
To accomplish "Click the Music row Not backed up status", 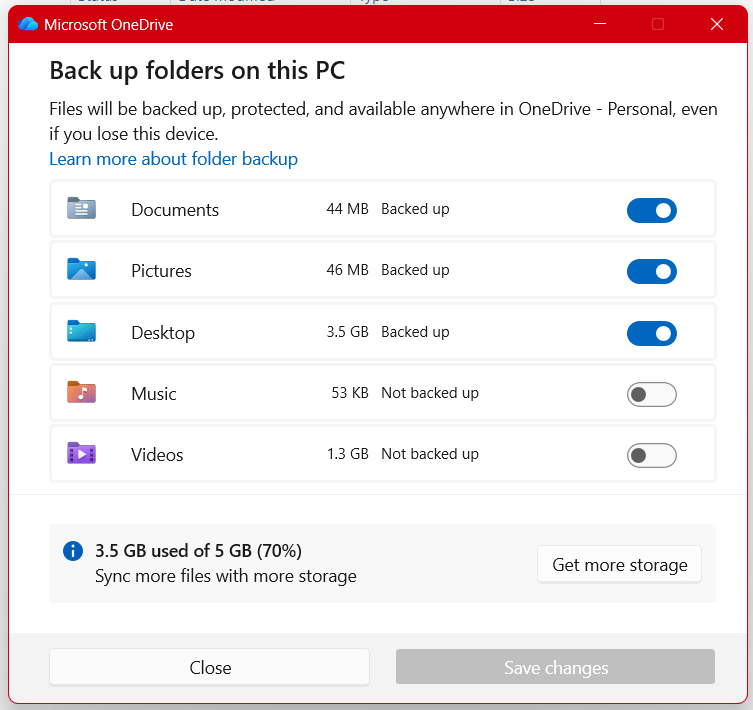I will pos(430,393).
